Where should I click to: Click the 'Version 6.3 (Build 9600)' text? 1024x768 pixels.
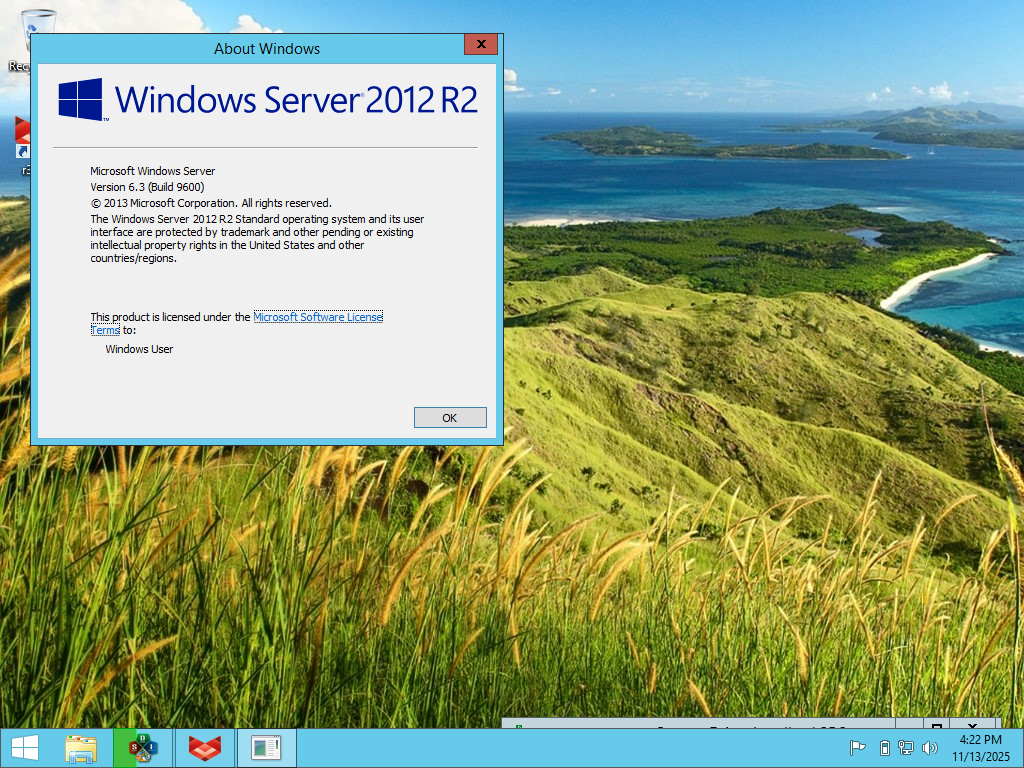point(147,187)
